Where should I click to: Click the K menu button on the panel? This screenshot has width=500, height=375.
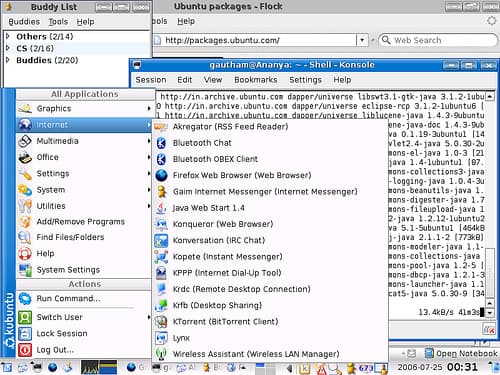[x=7, y=368]
